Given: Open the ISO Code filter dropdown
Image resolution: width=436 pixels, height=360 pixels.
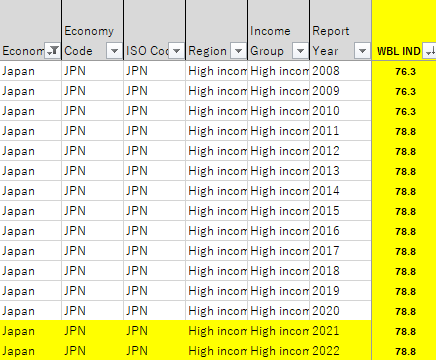Looking at the screenshot, I should [x=176, y=51].
